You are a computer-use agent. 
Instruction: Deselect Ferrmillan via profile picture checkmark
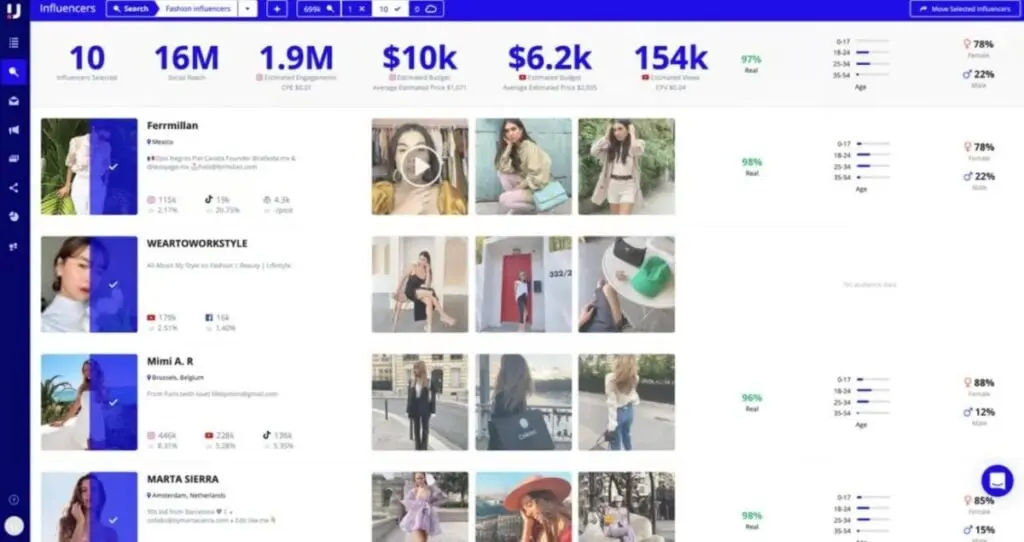[x=114, y=167]
